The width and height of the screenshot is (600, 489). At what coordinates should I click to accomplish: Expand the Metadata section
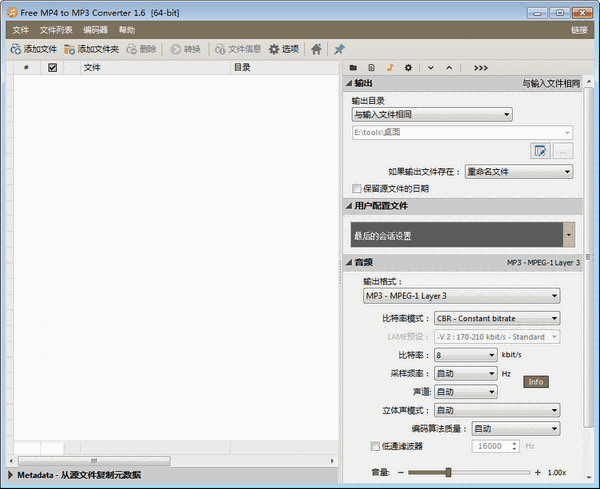11,475
